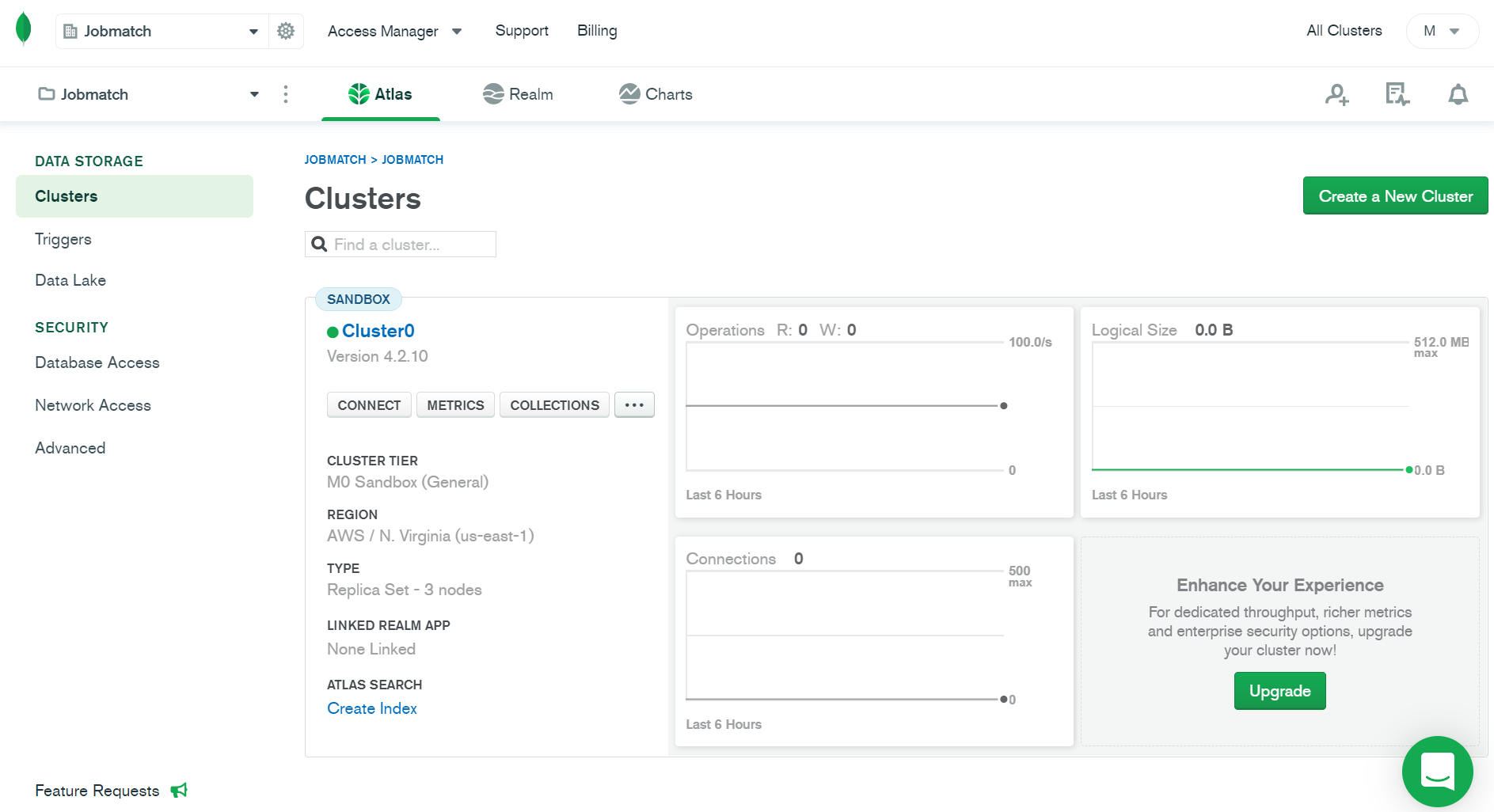Click the Cluster0 green status dot
Image resolution: width=1494 pixels, height=812 pixels.
(x=333, y=332)
